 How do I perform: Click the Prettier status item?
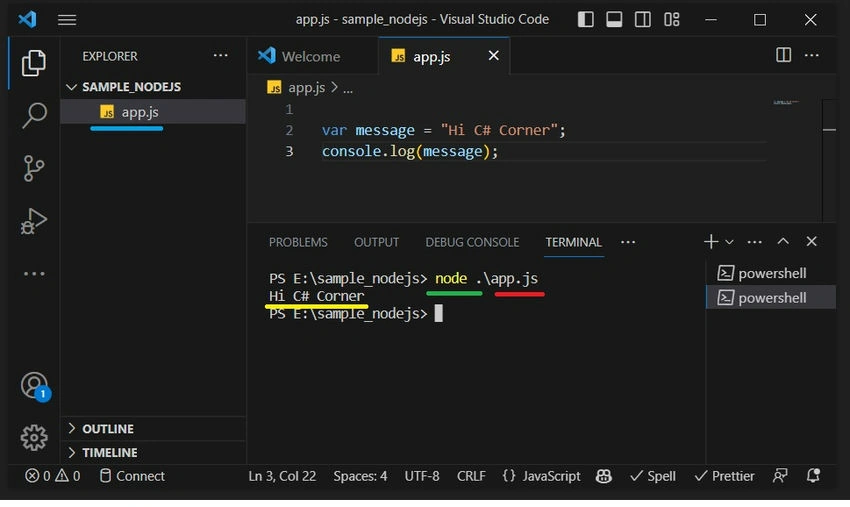pyautogui.click(x=724, y=476)
